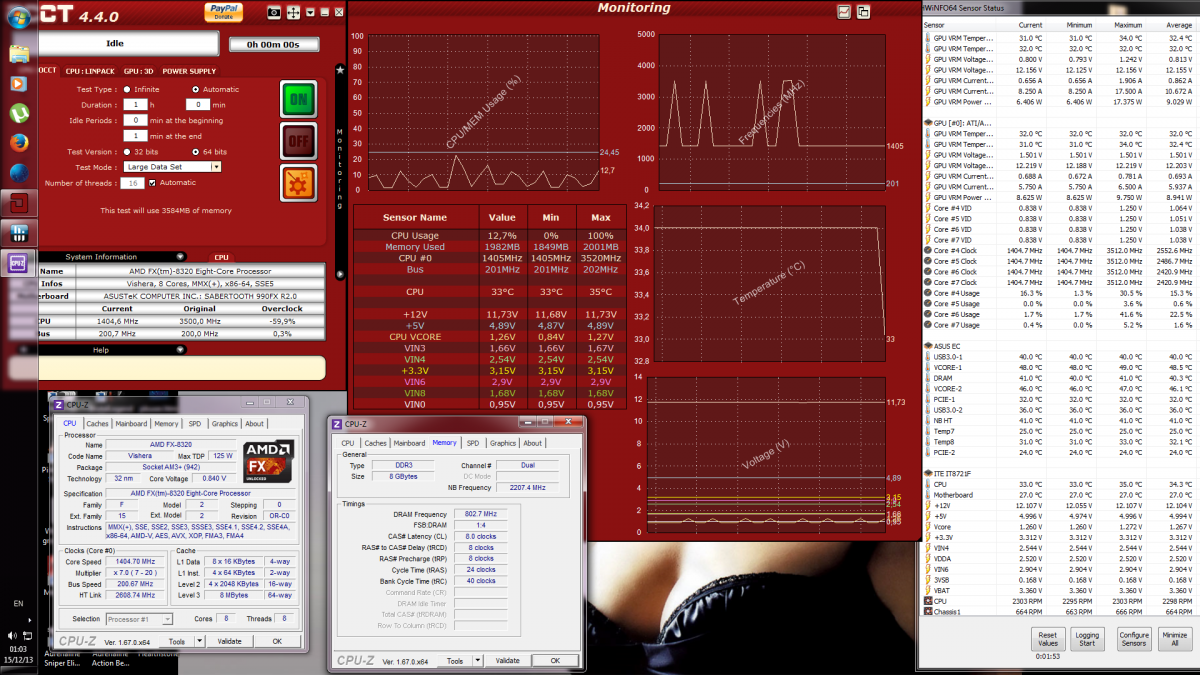Launch Firefox from the taskbar
This screenshot has height=675, width=1200.
tap(18, 143)
